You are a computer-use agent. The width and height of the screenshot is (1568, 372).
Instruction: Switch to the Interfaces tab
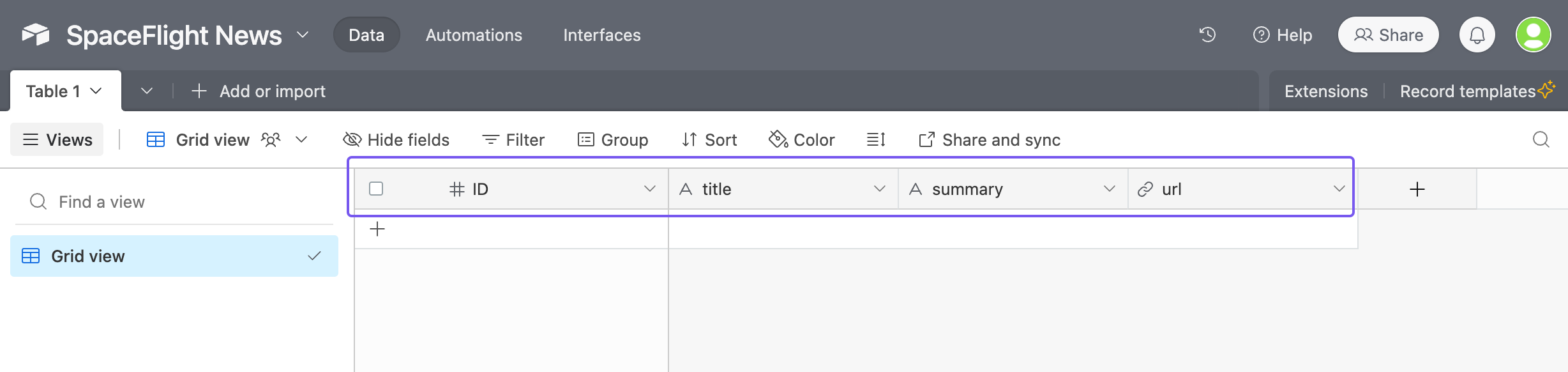click(x=602, y=35)
